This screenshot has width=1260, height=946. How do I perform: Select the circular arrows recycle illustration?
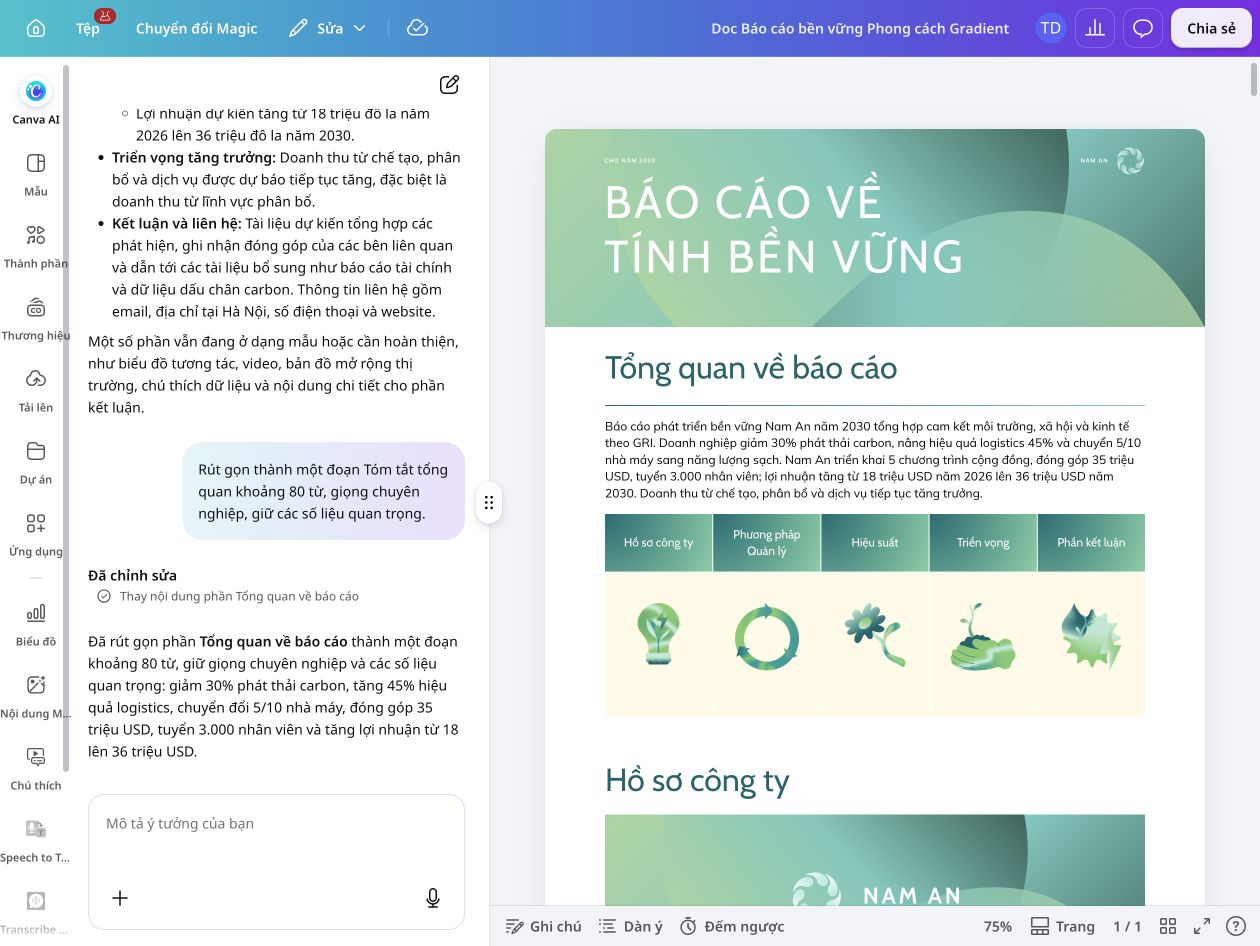[767, 637]
